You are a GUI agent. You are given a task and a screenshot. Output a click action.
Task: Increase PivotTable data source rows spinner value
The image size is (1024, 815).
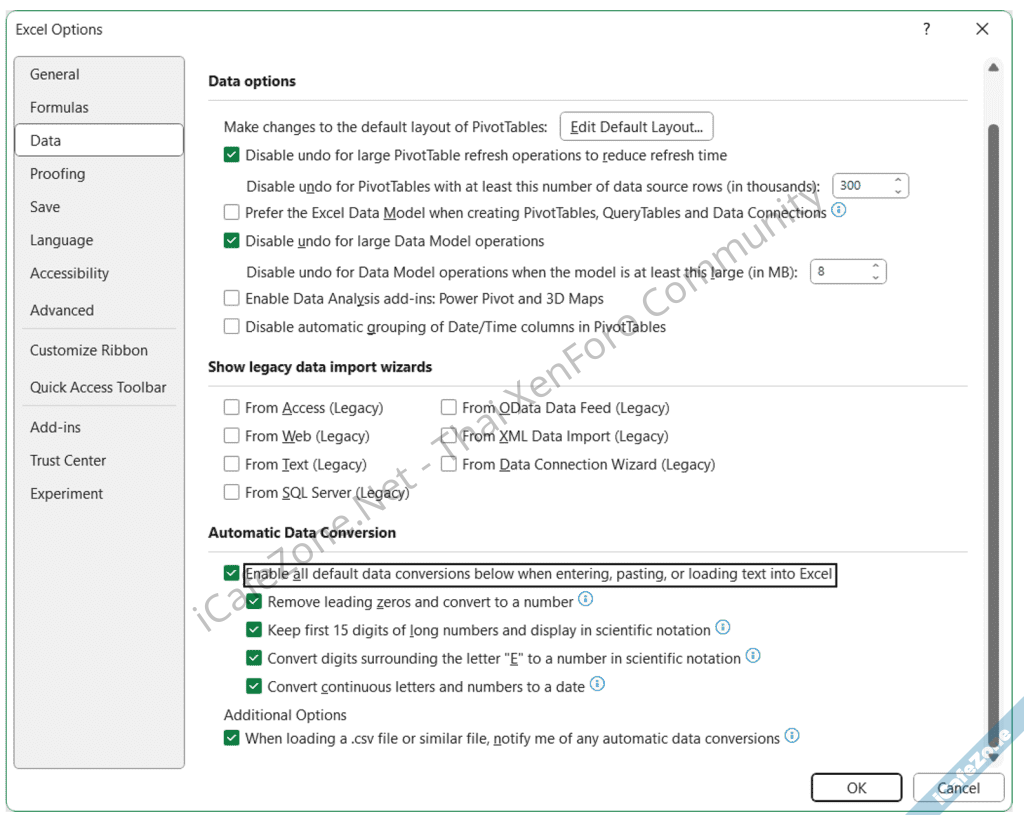click(898, 180)
